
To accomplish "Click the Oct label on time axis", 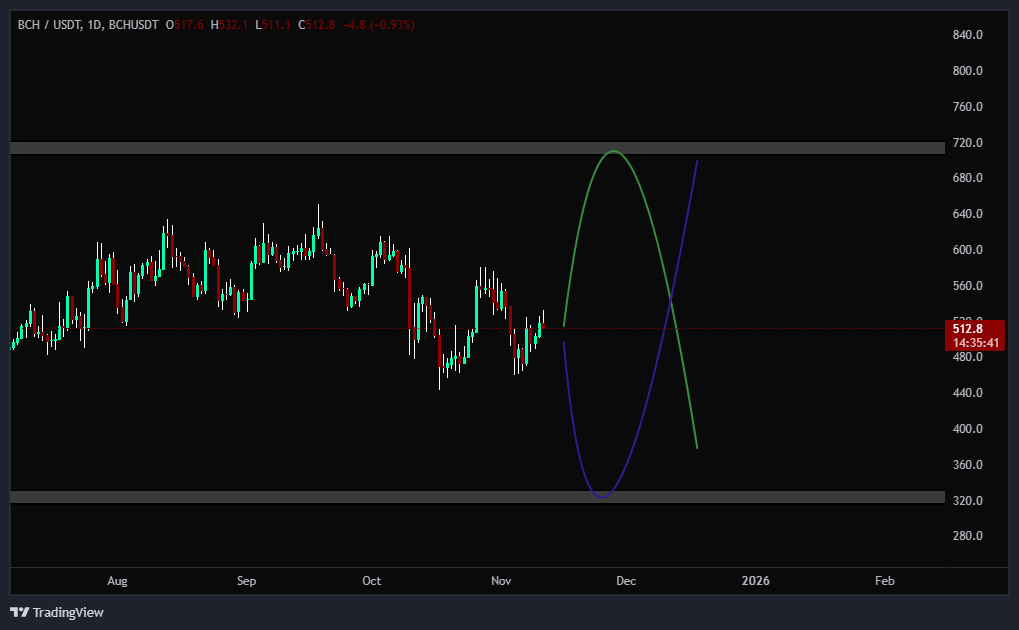I will [x=372, y=581].
